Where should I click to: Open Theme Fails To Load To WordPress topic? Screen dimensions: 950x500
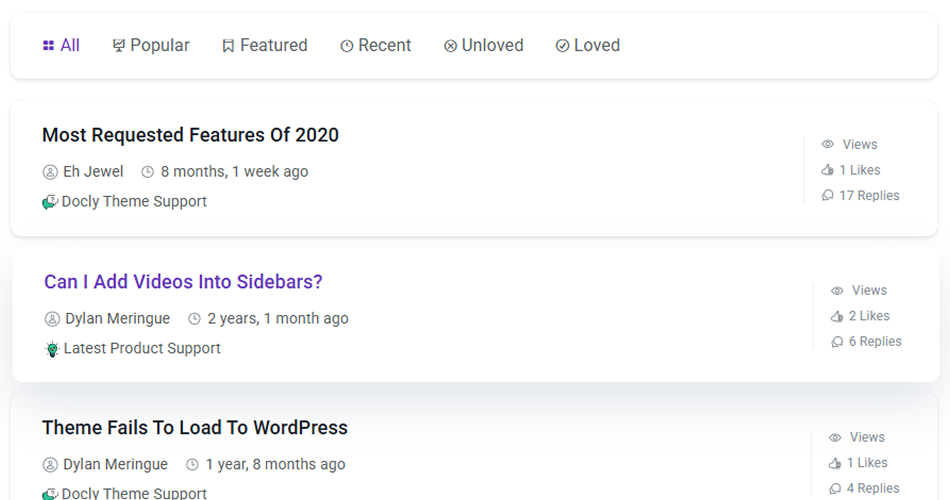(194, 428)
